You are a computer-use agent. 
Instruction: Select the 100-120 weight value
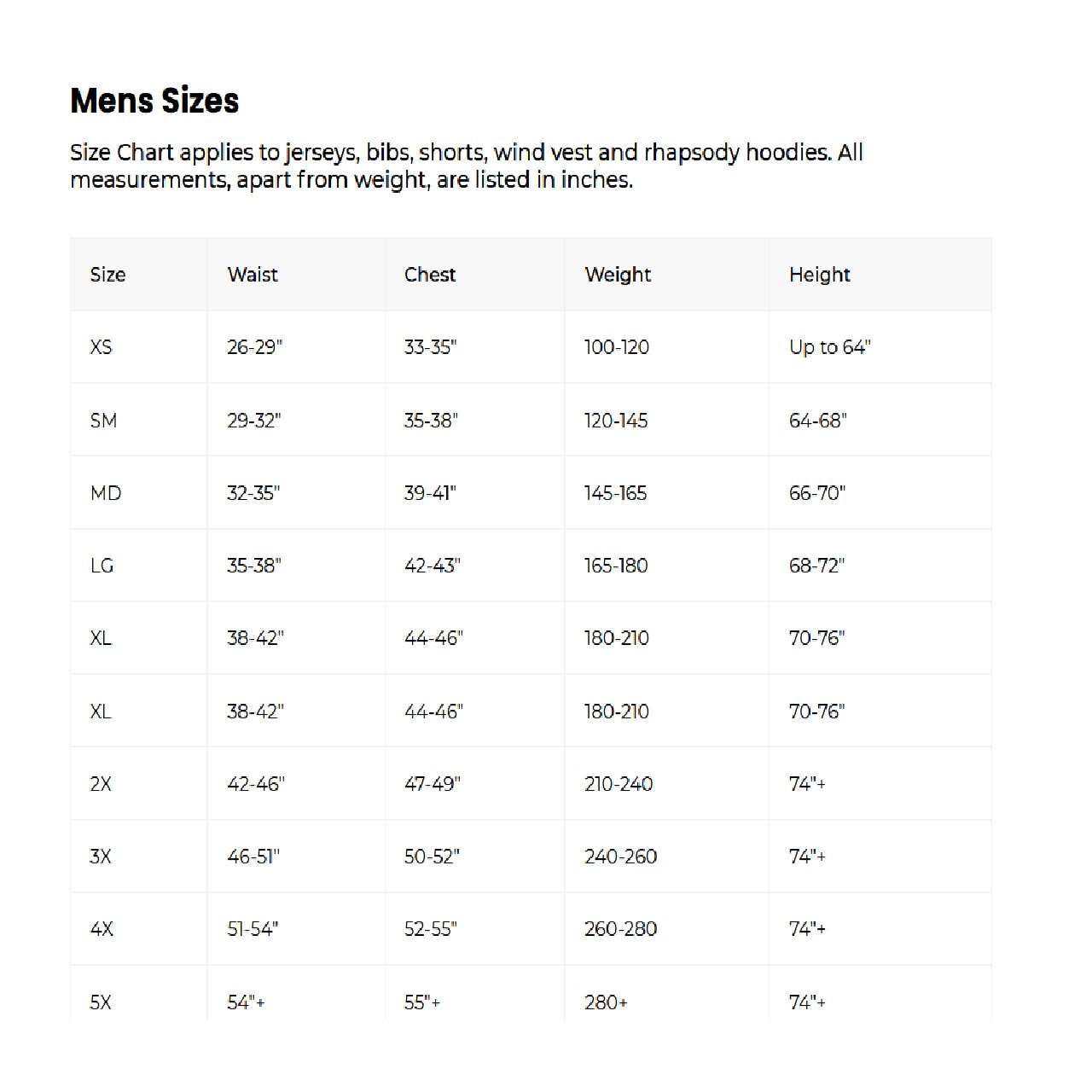tap(616, 347)
